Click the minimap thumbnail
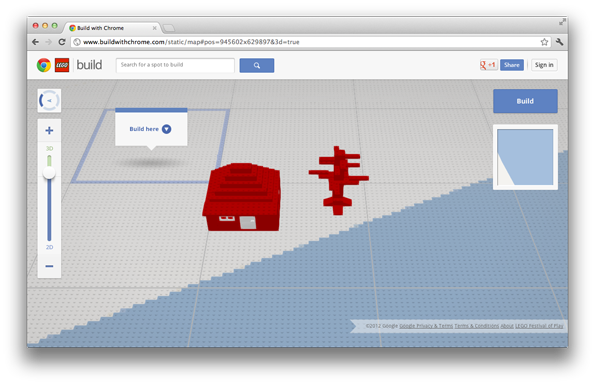 click(x=525, y=157)
